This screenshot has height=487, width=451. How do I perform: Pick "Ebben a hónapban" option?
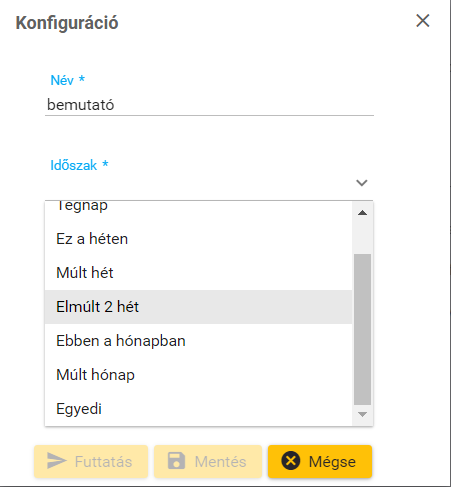(198, 341)
